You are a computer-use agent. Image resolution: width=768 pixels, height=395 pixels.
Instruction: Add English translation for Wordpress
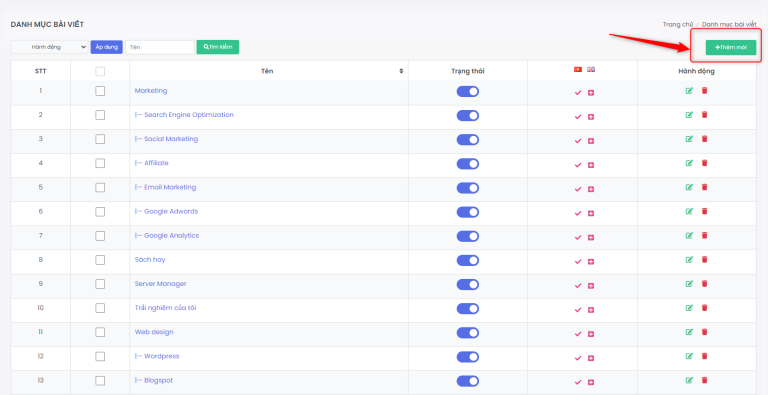point(591,358)
